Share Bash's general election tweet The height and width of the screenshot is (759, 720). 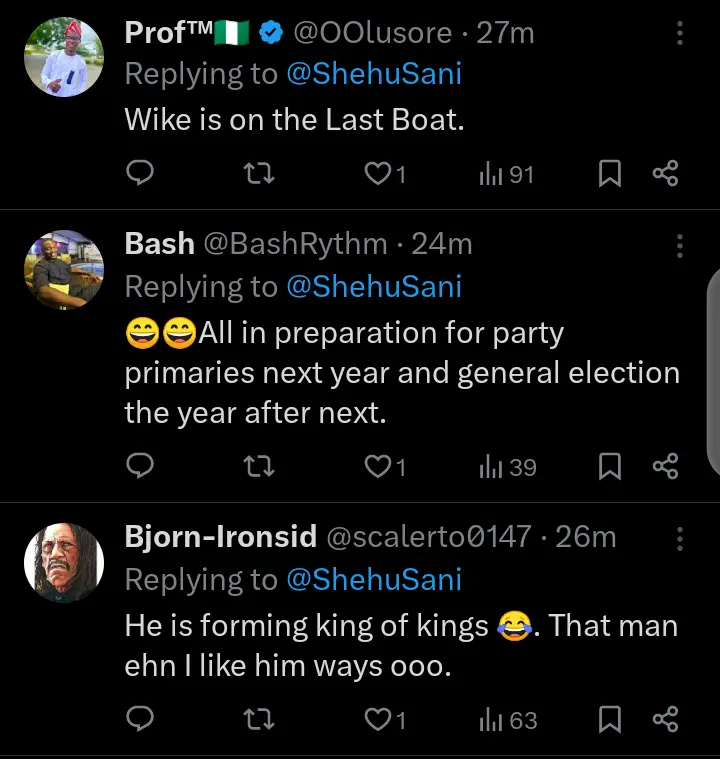click(x=666, y=467)
